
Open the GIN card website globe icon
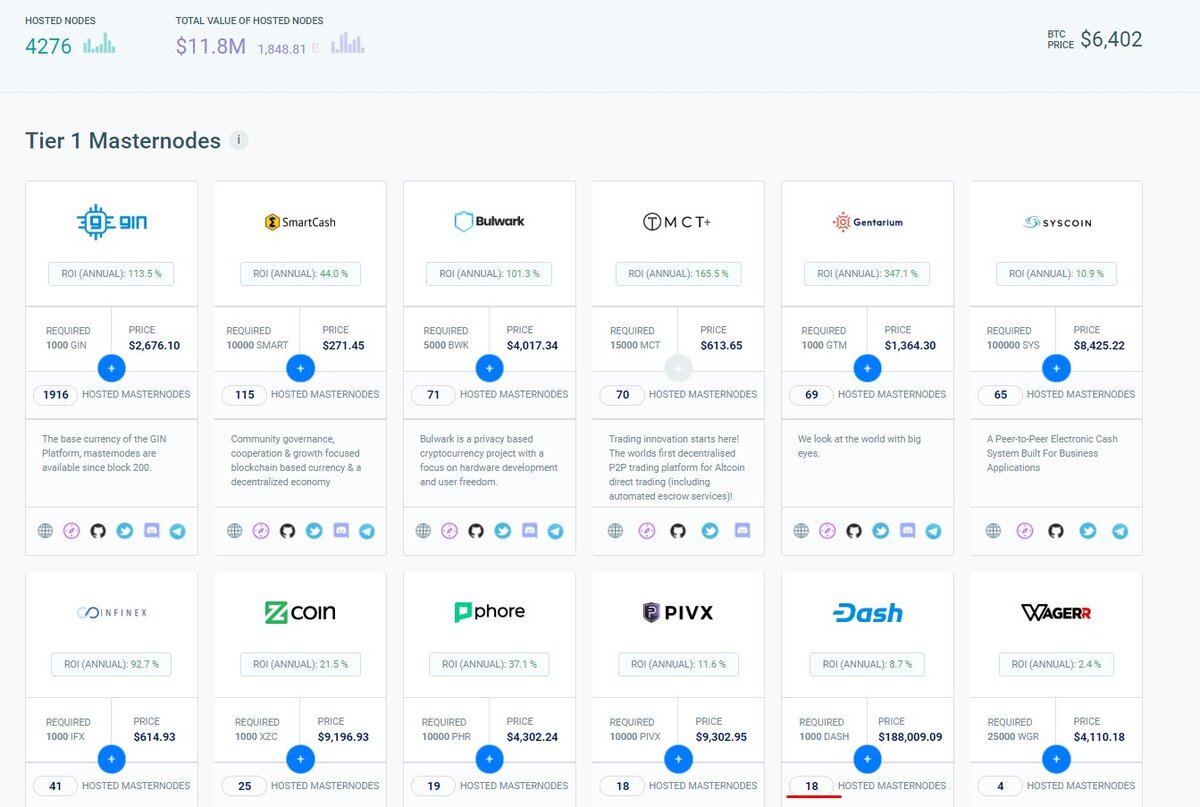coord(45,532)
